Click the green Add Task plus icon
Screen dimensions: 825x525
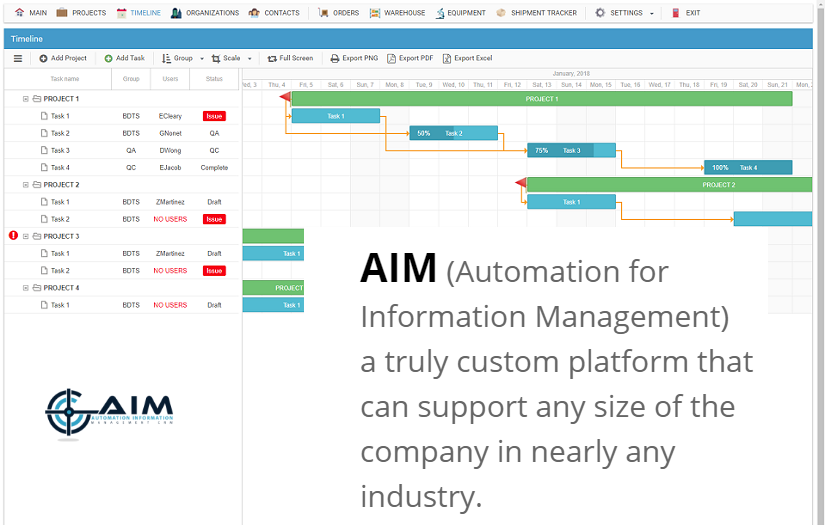108,58
